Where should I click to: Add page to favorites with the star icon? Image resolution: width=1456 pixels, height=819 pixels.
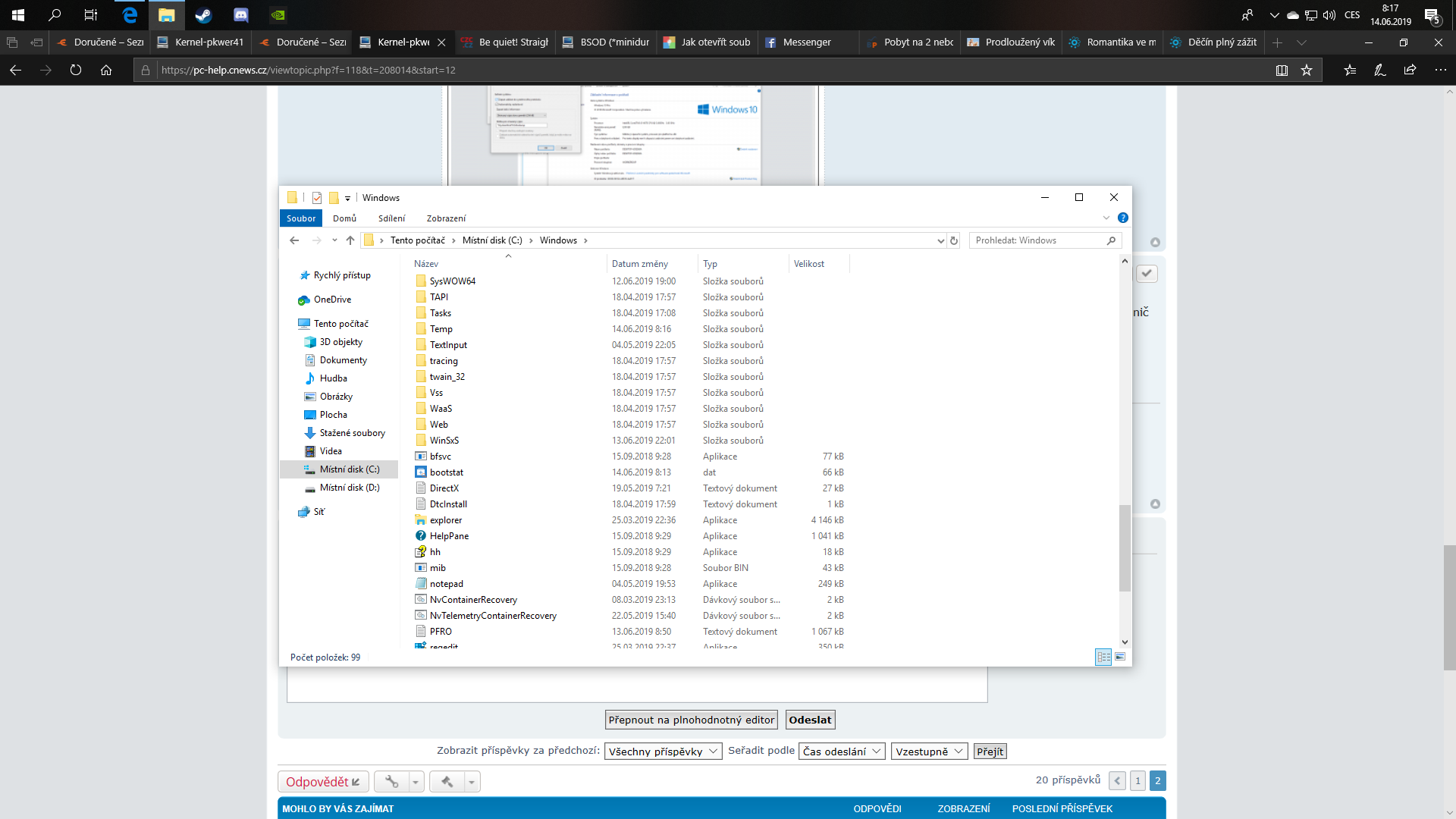(1307, 70)
